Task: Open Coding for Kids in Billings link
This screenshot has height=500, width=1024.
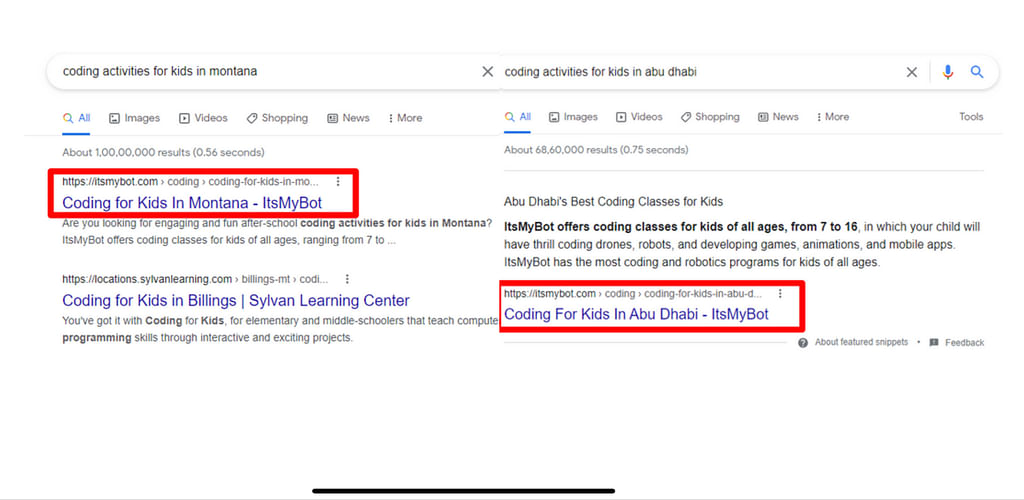Action: 235,300
